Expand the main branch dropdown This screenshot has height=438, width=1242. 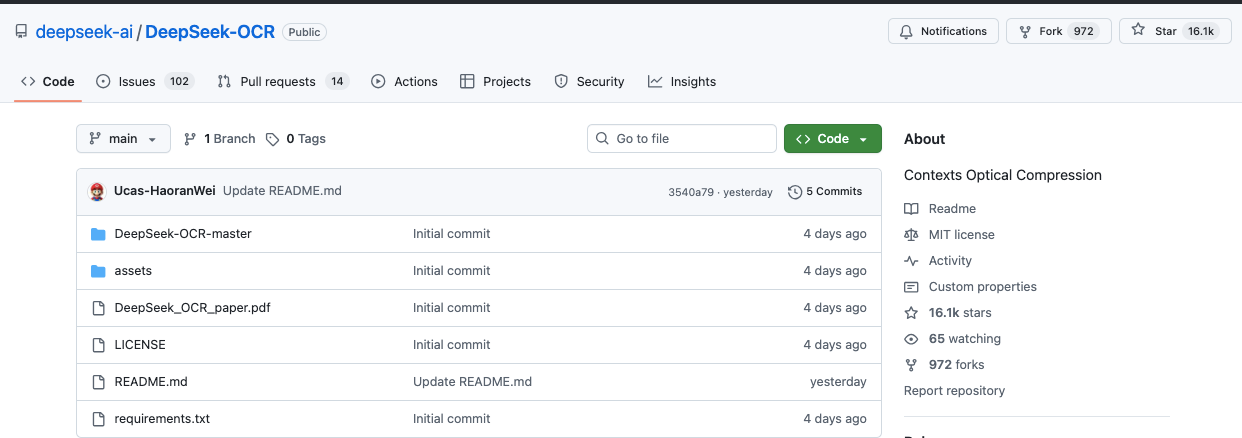123,139
